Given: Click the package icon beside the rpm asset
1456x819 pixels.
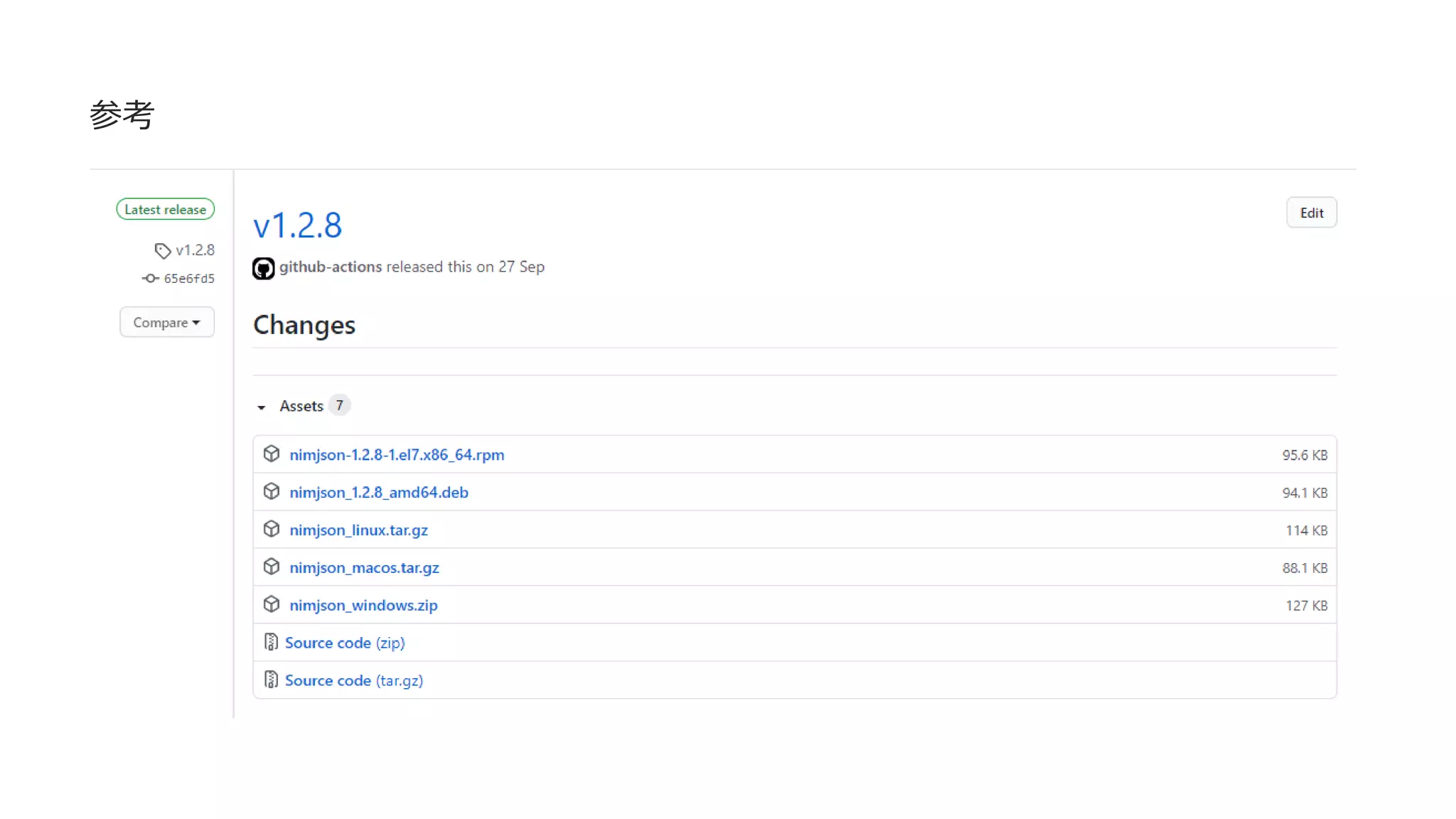Looking at the screenshot, I should [x=271, y=454].
